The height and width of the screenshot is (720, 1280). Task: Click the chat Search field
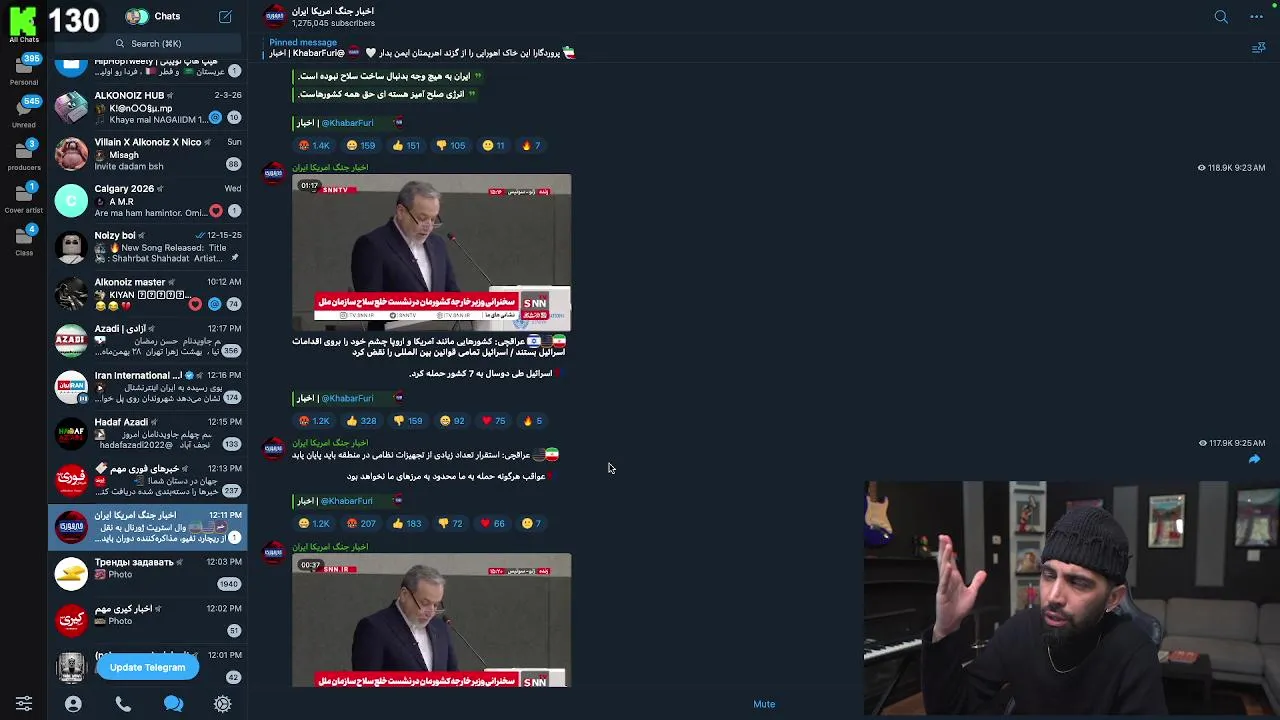point(148,43)
